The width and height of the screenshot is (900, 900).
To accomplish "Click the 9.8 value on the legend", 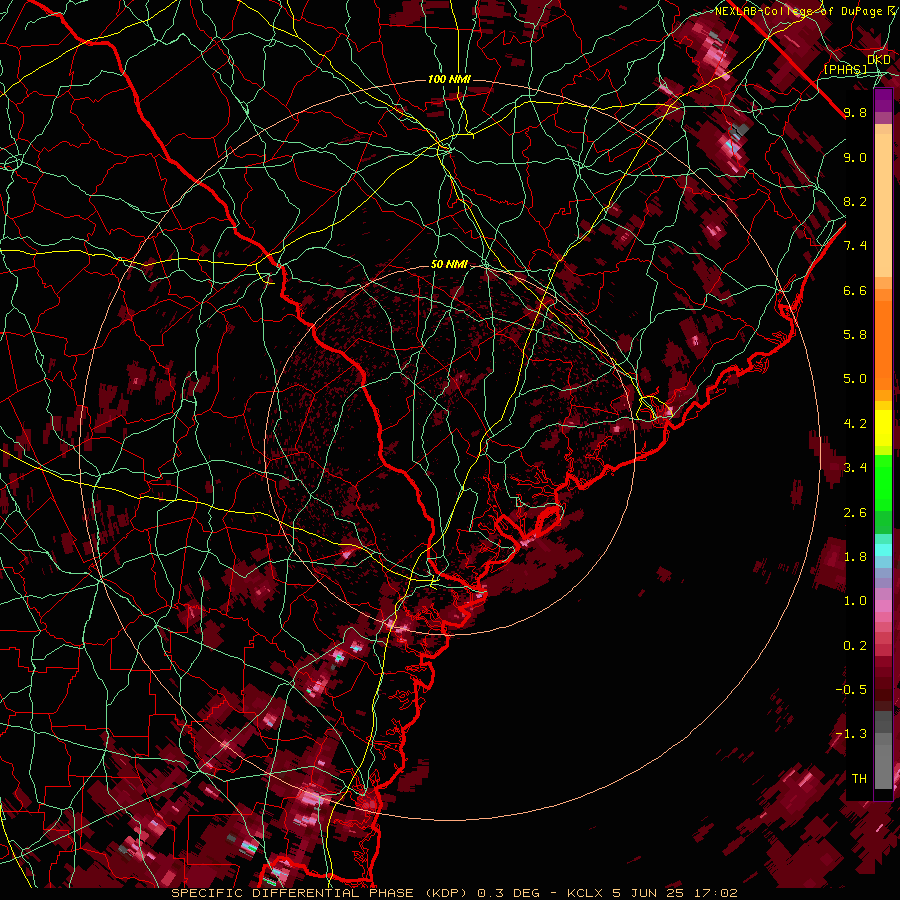I will pos(855,112).
